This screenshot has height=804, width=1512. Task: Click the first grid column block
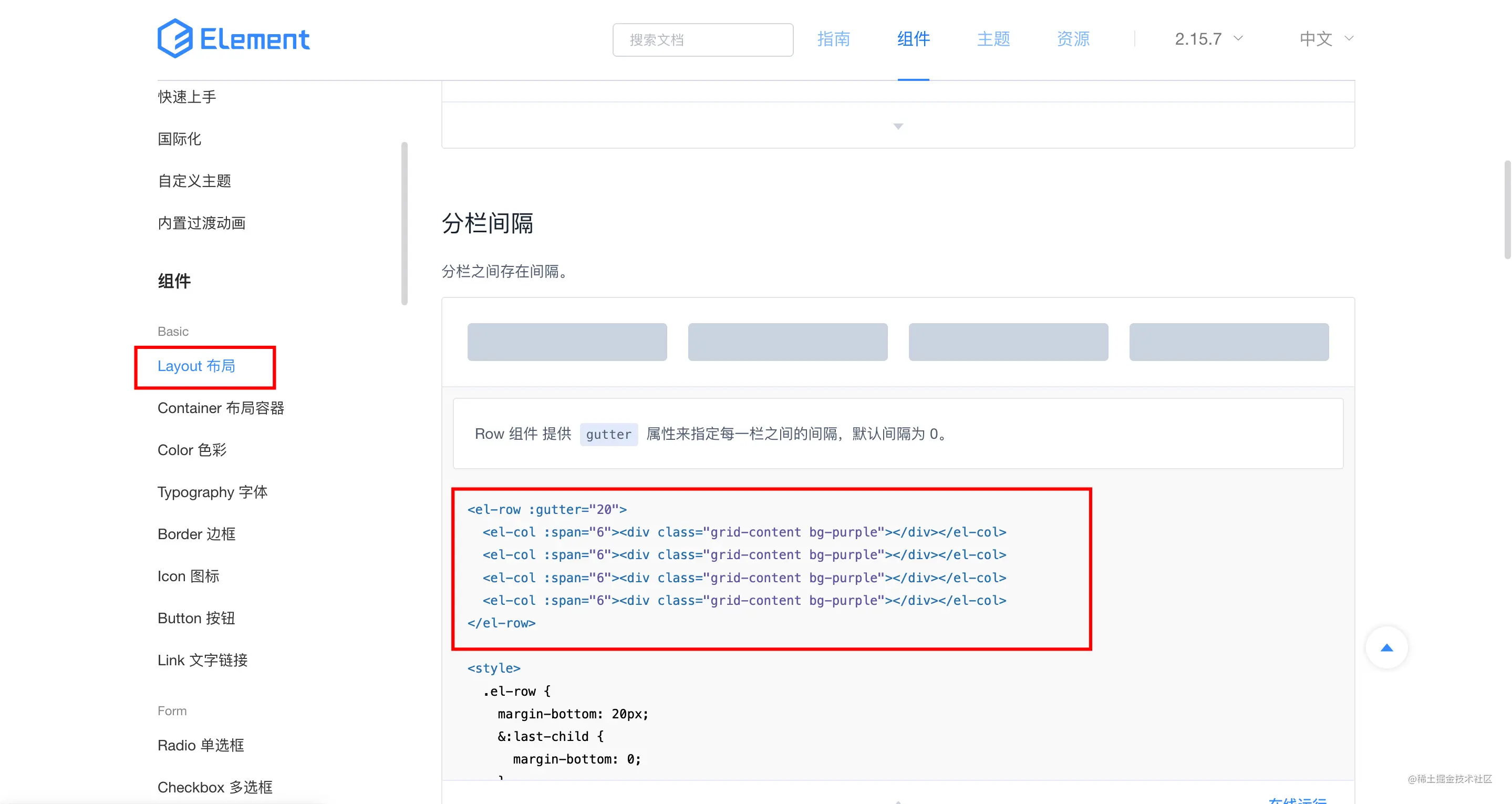pos(566,342)
